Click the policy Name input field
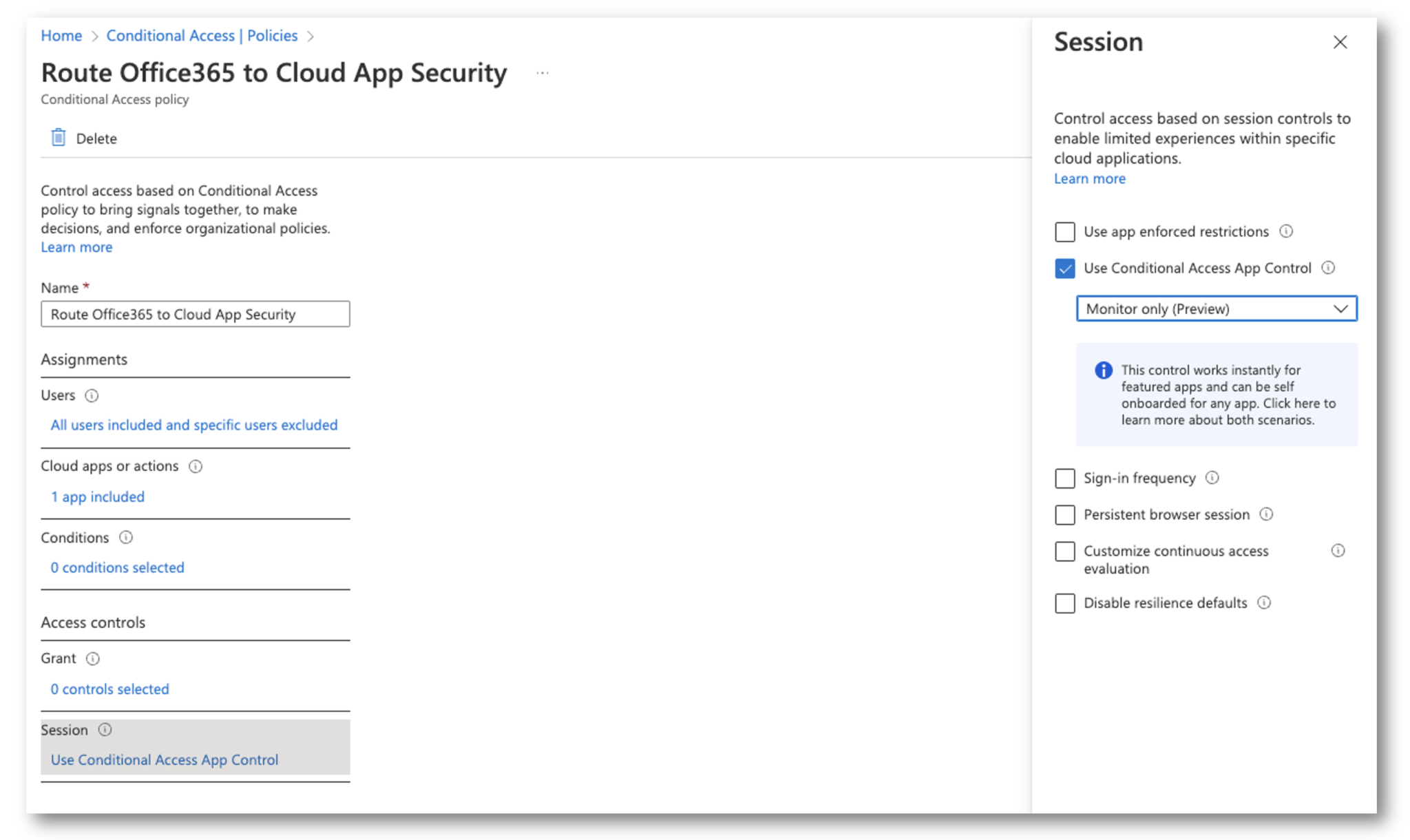 click(196, 315)
